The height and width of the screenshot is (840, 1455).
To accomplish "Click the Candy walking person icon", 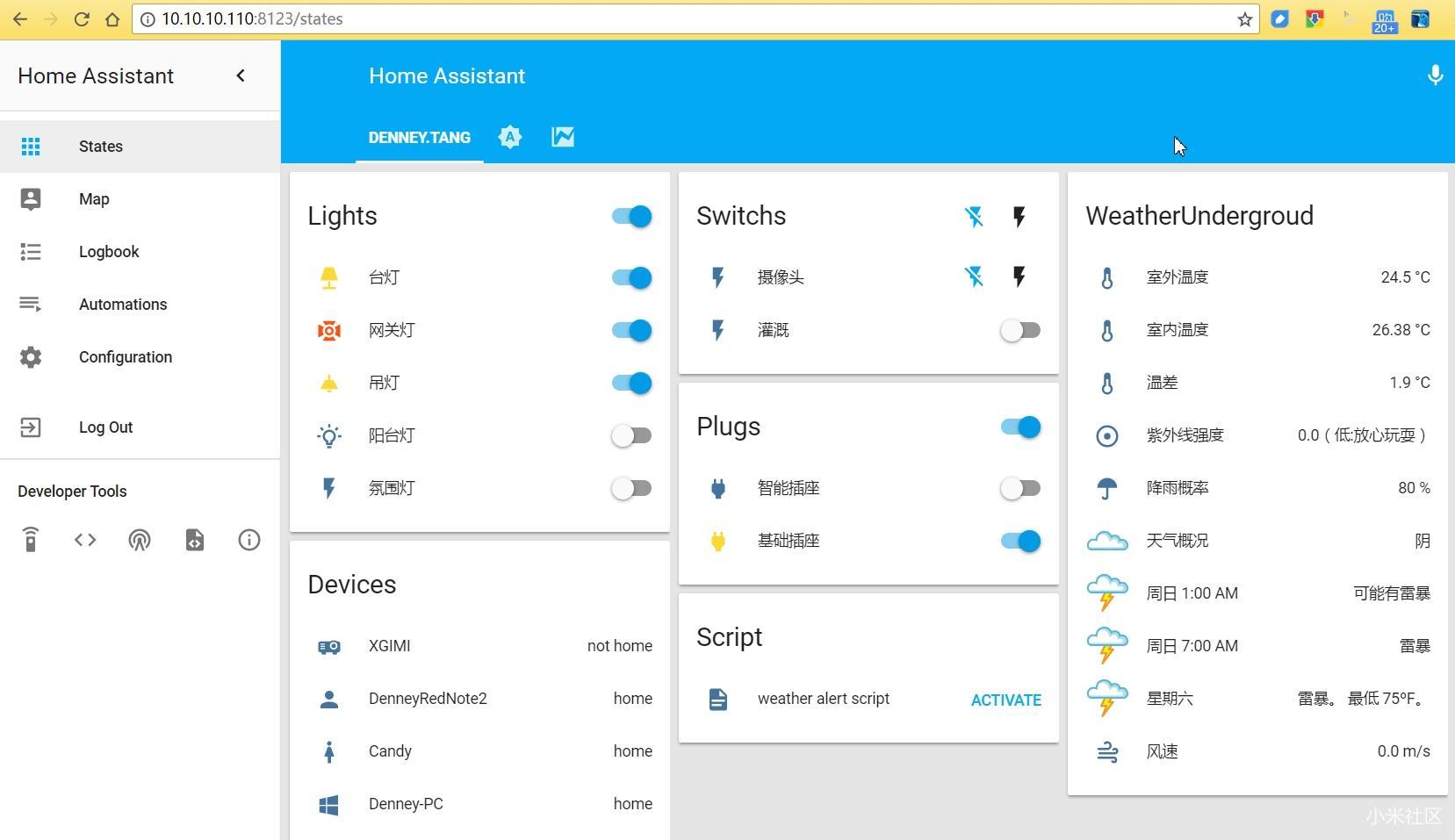I will [x=329, y=751].
